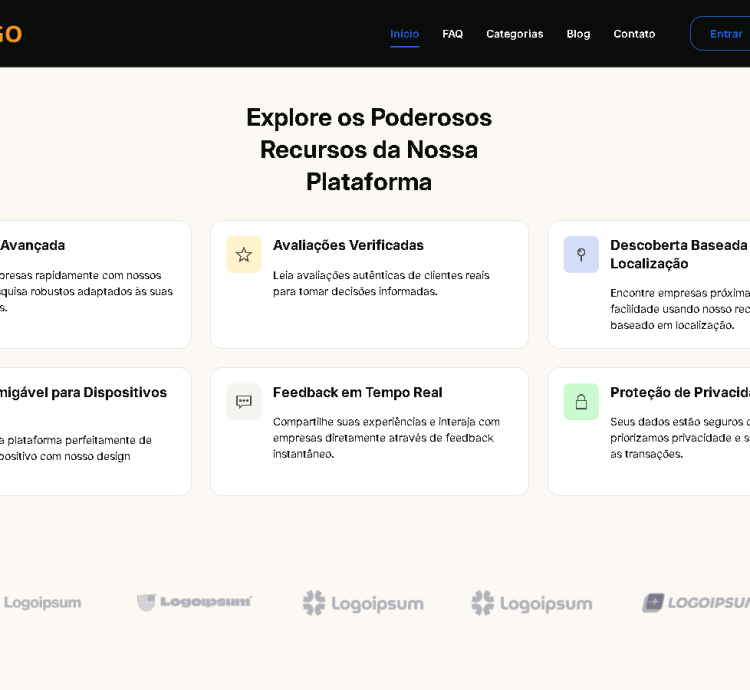Click the orange site logo in header
Screen dimensions: 750x690
tap(10, 34)
